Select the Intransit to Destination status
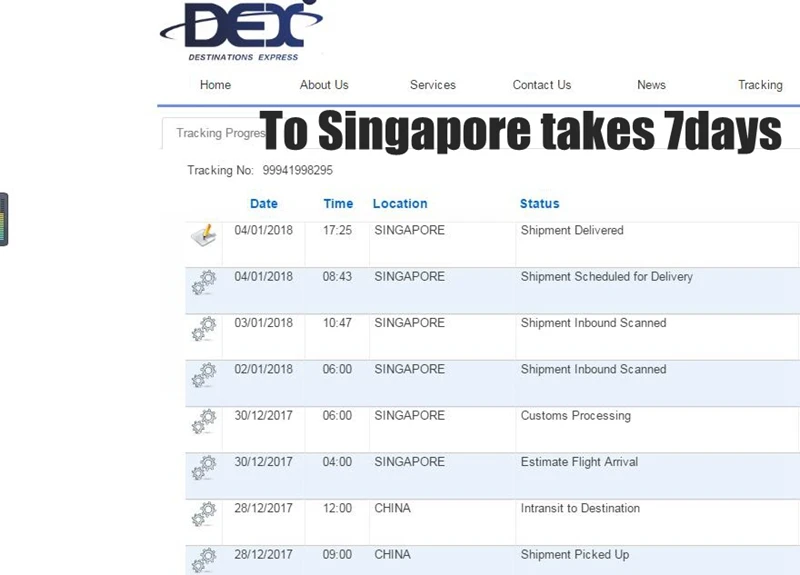 coord(580,508)
